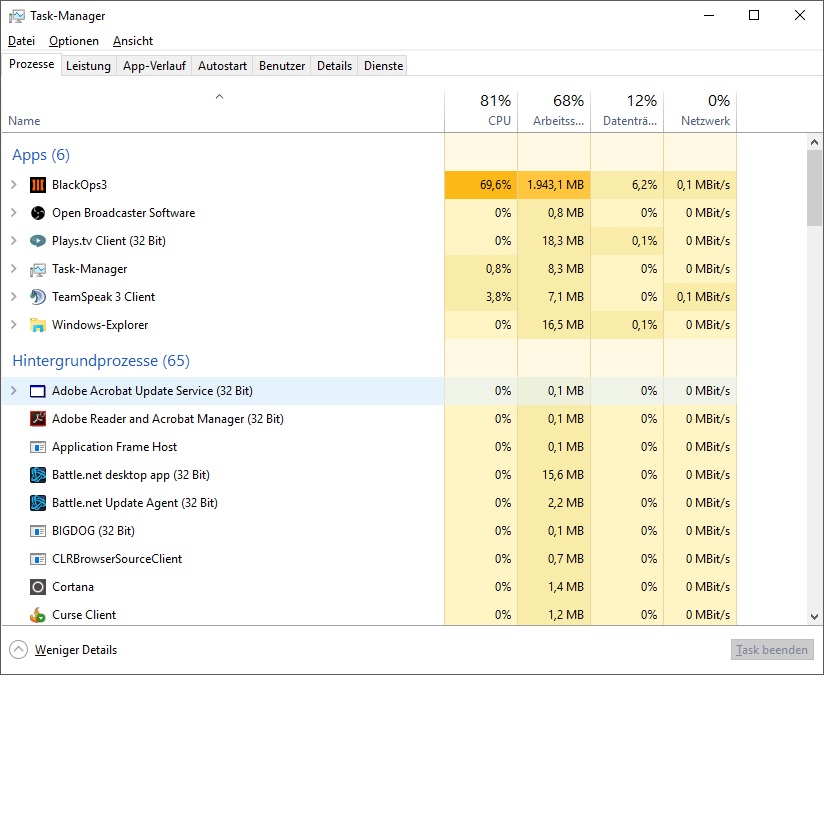This screenshot has width=824, height=827.
Task: Click the BIGDOG process icon
Action: point(37,531)
